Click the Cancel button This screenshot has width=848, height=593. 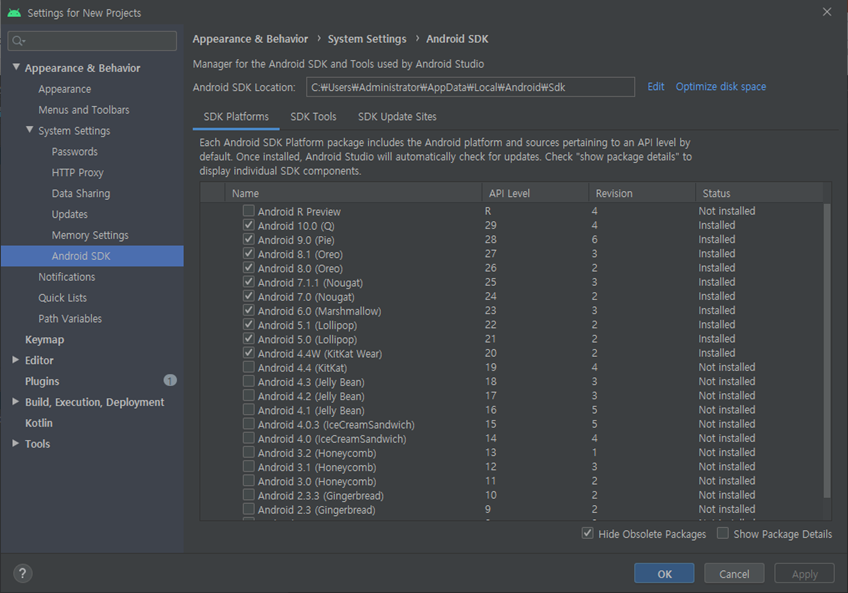pyautogui.click(x=734, y=574)
